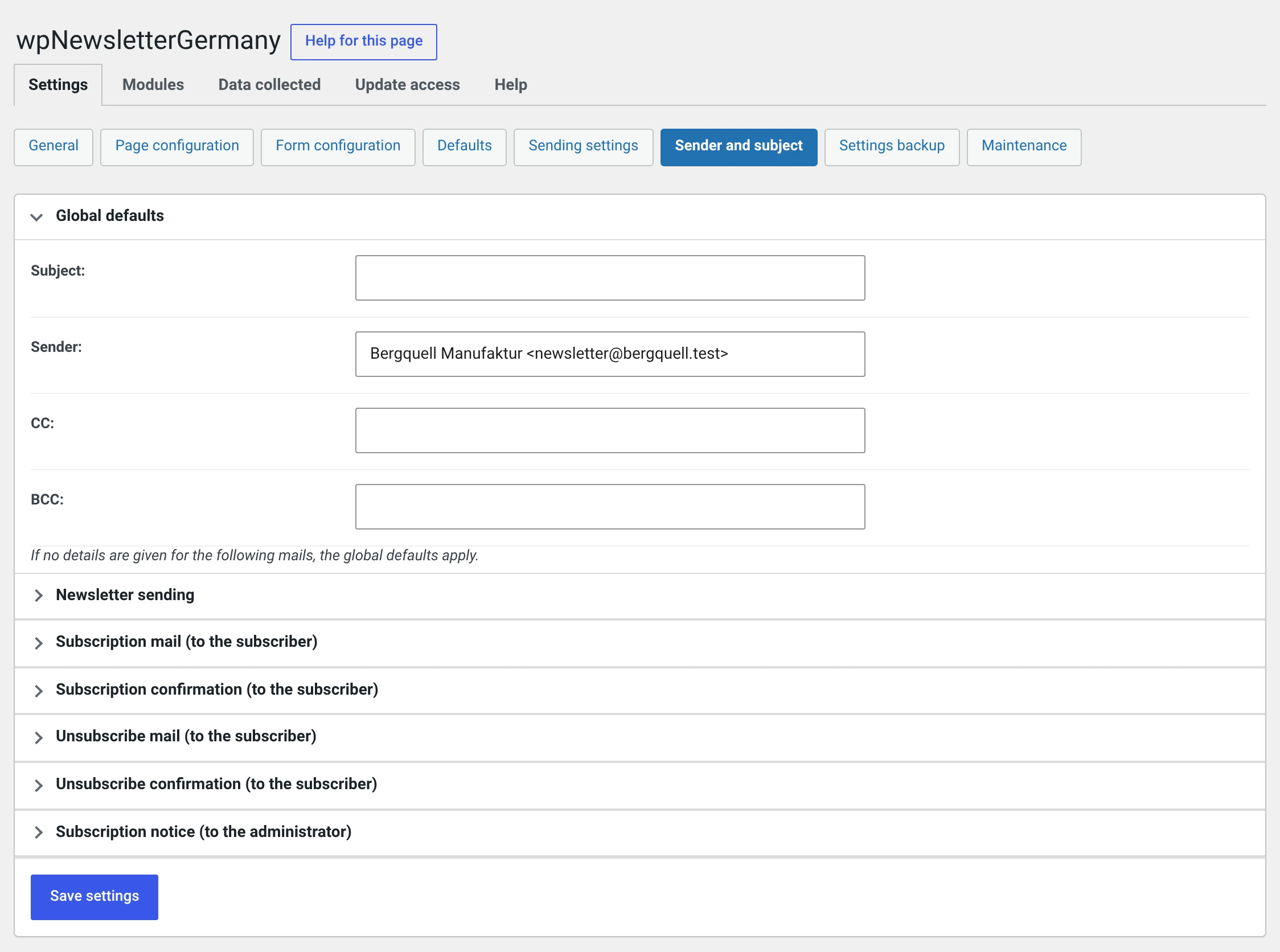Open the Data collected tab

tap(269, 85)
